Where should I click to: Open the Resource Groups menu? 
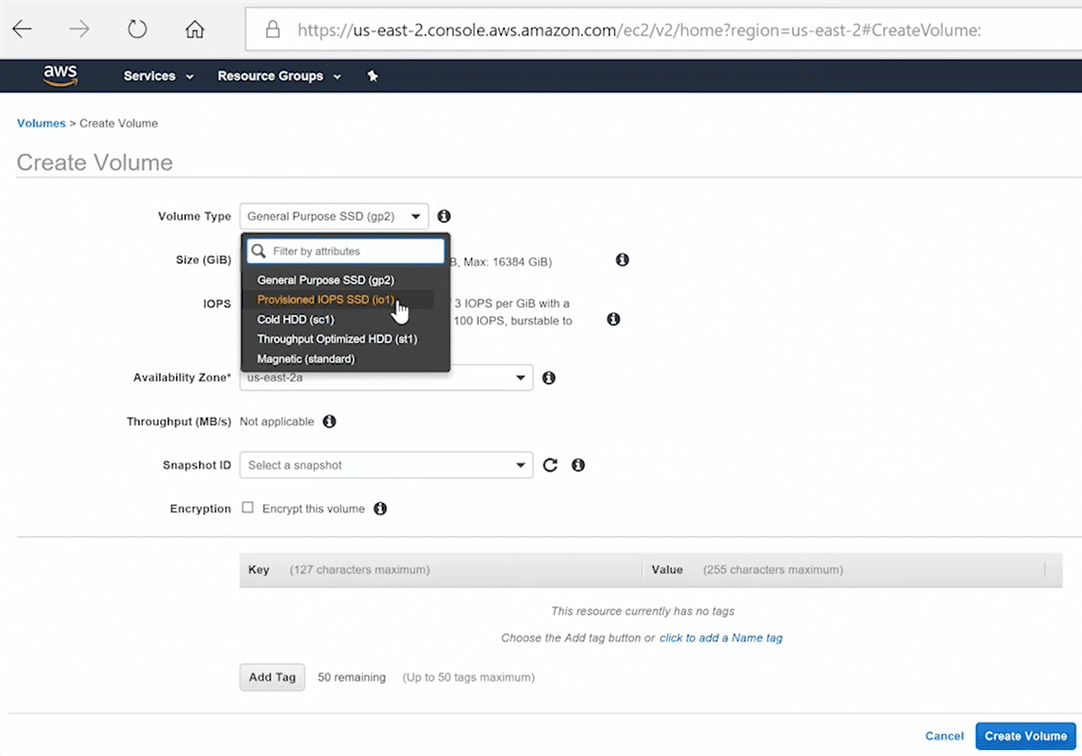(279, 76)
